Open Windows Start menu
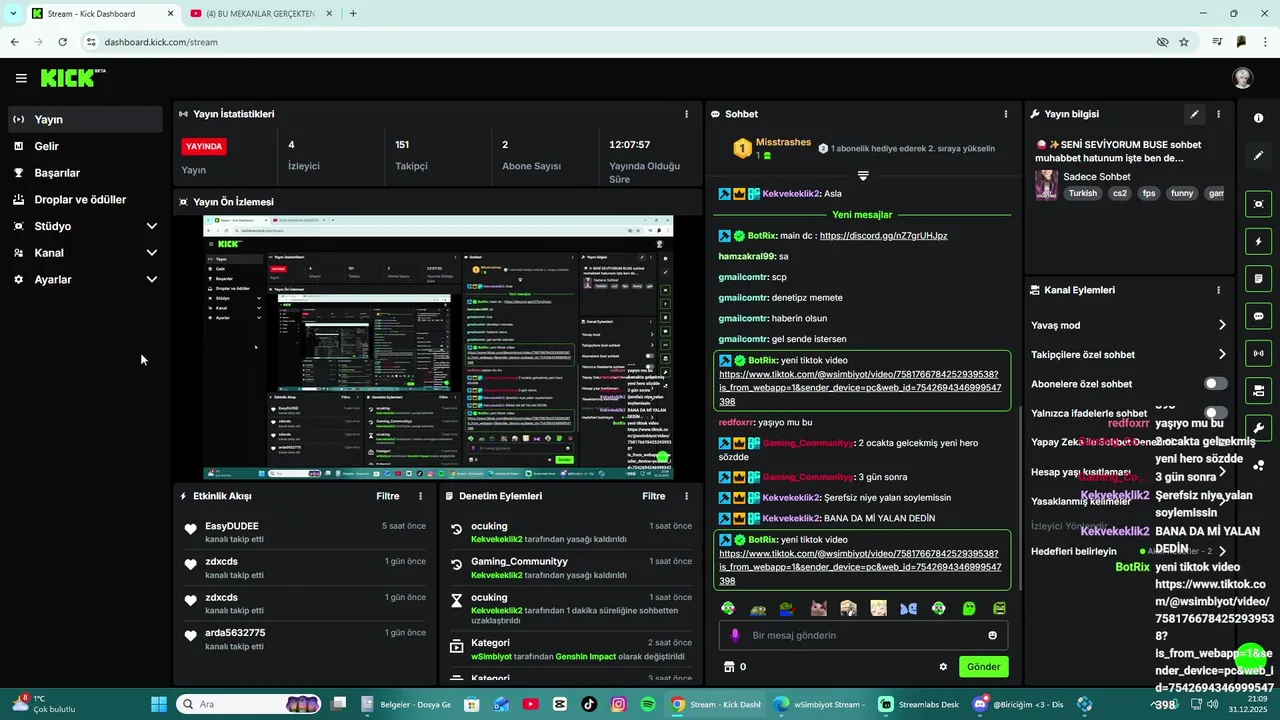The height and width of the screenshot is (720, 1280). 158,704
